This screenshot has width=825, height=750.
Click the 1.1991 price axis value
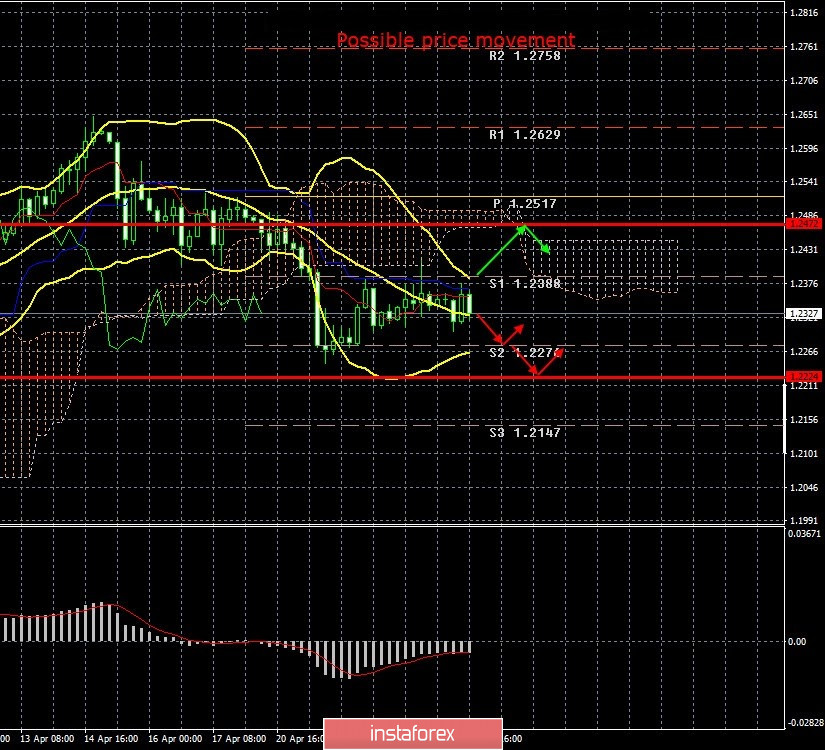[804, 521]
